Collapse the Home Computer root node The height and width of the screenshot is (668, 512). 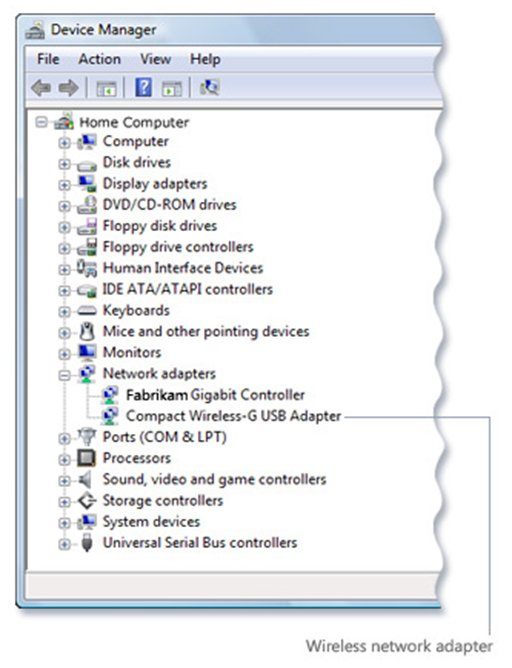[41, 122]
